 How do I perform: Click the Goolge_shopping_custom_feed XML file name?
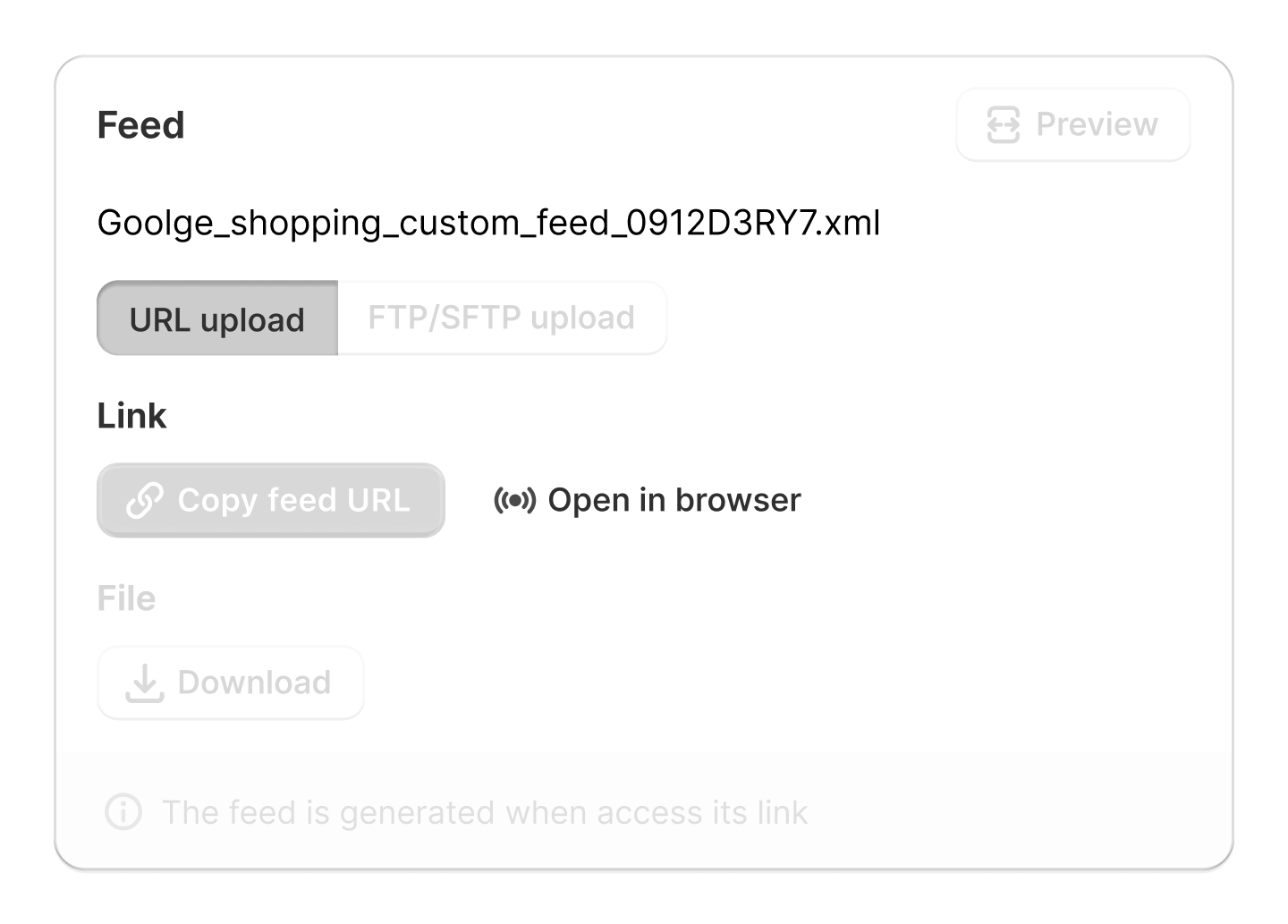click(x=488, y=223)
